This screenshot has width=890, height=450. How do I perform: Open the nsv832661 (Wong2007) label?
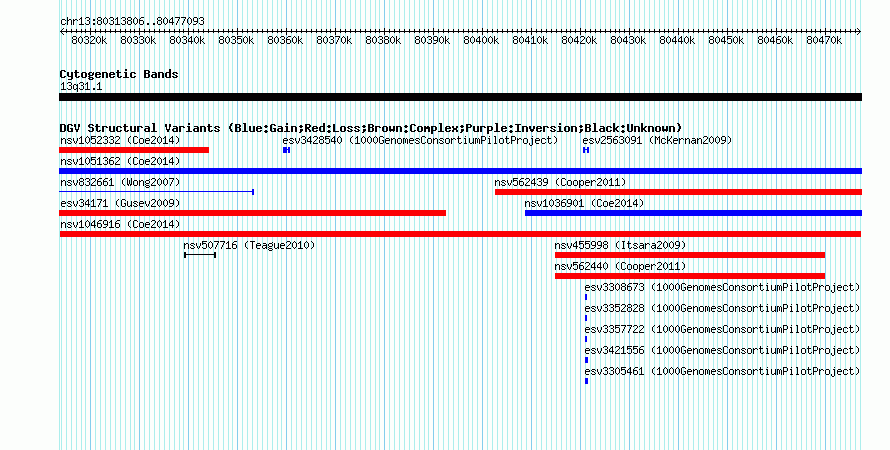click(120, 182)
